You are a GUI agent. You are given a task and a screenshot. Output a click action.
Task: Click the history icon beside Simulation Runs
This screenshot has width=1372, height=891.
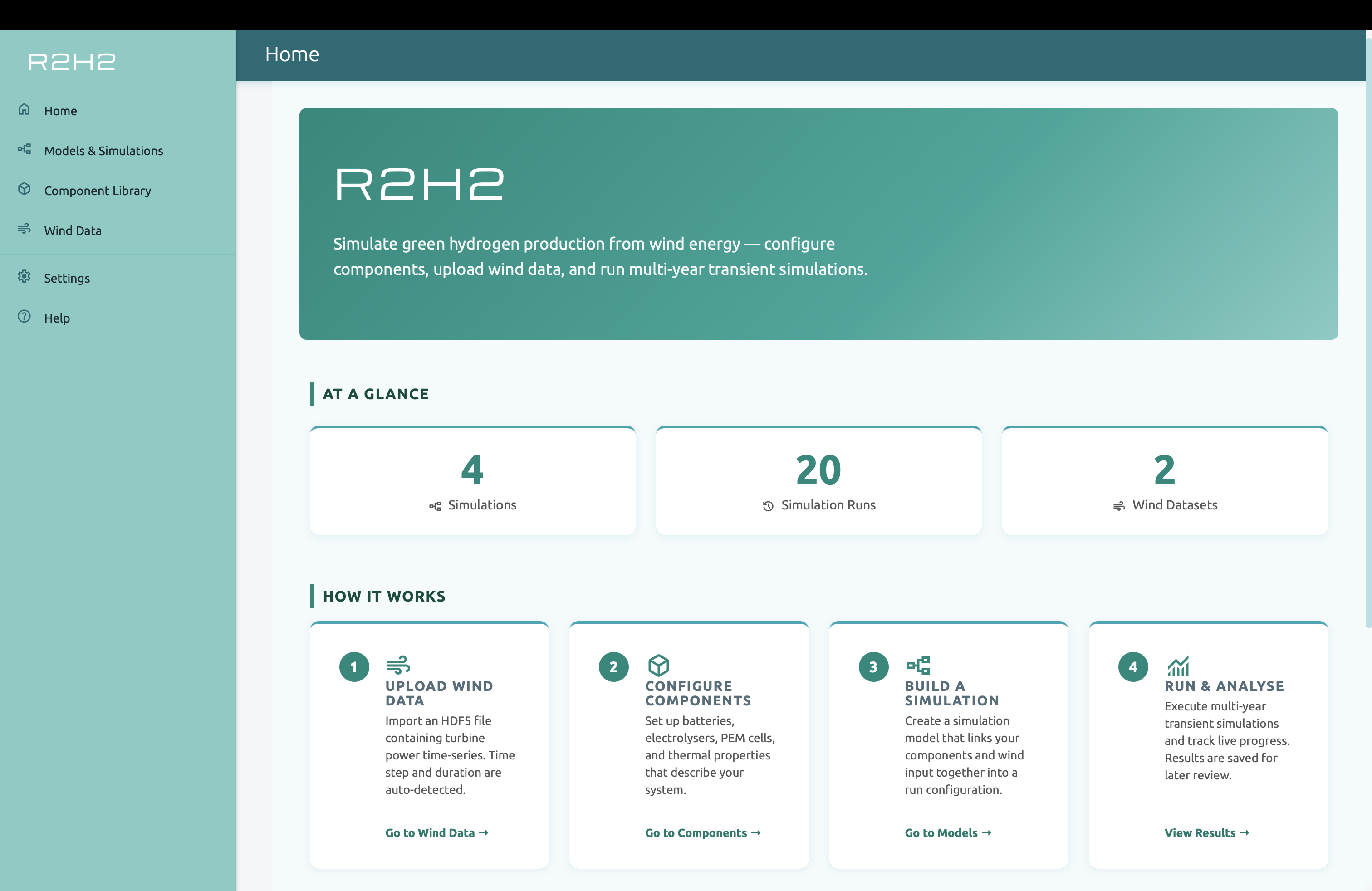coord(768,506)
